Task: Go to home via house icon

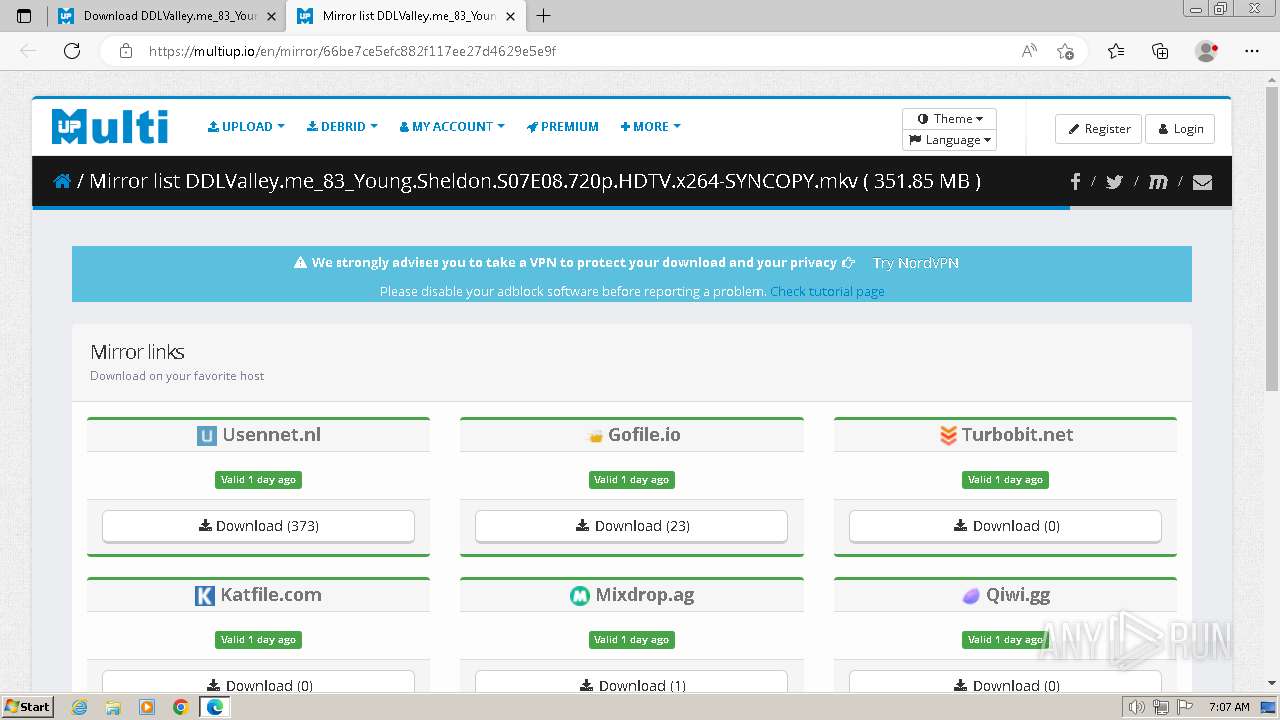Action: pos(62,181)
